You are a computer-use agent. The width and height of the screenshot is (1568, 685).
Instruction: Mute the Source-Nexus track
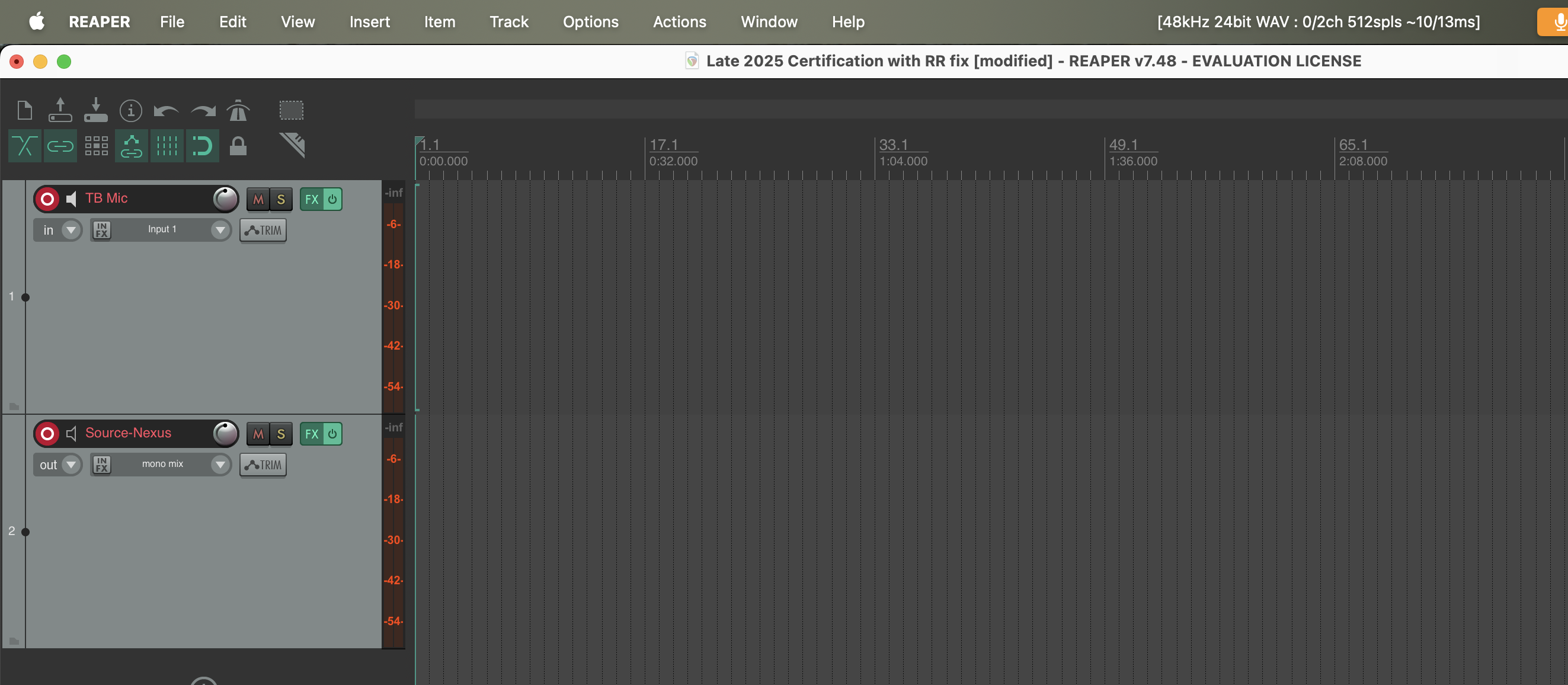point(258,434)
